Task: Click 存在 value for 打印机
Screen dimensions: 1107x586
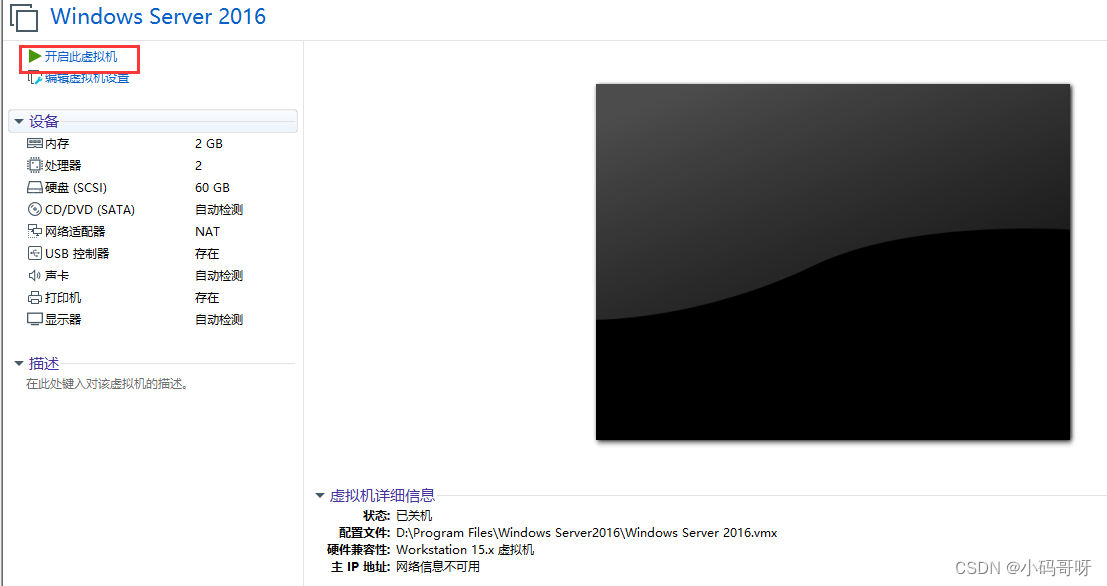Action: pyautogui.click(x=207, y=298)
